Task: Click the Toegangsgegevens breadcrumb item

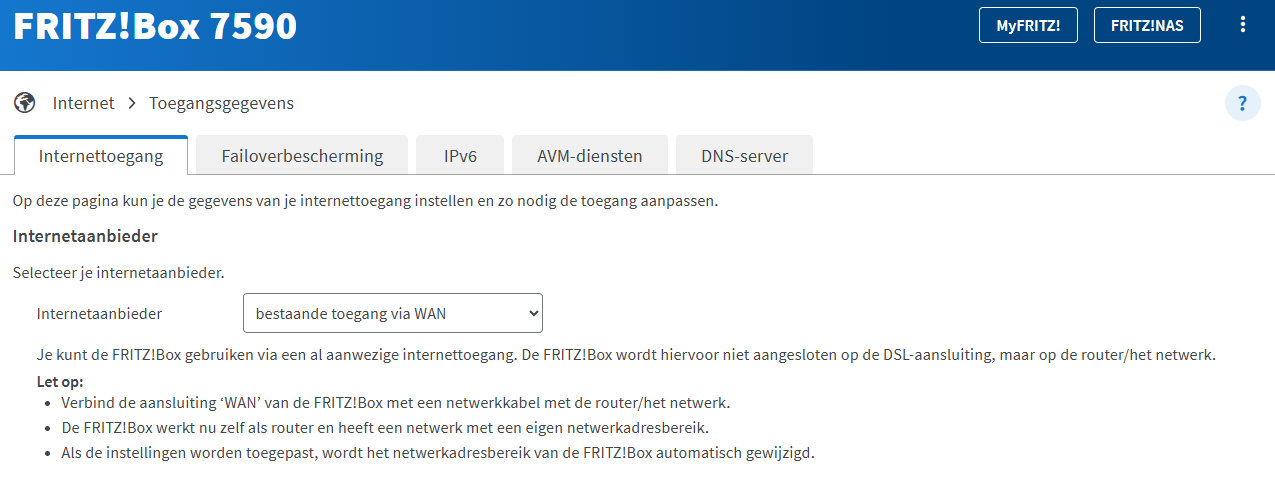Action: [x=221, y=103]
